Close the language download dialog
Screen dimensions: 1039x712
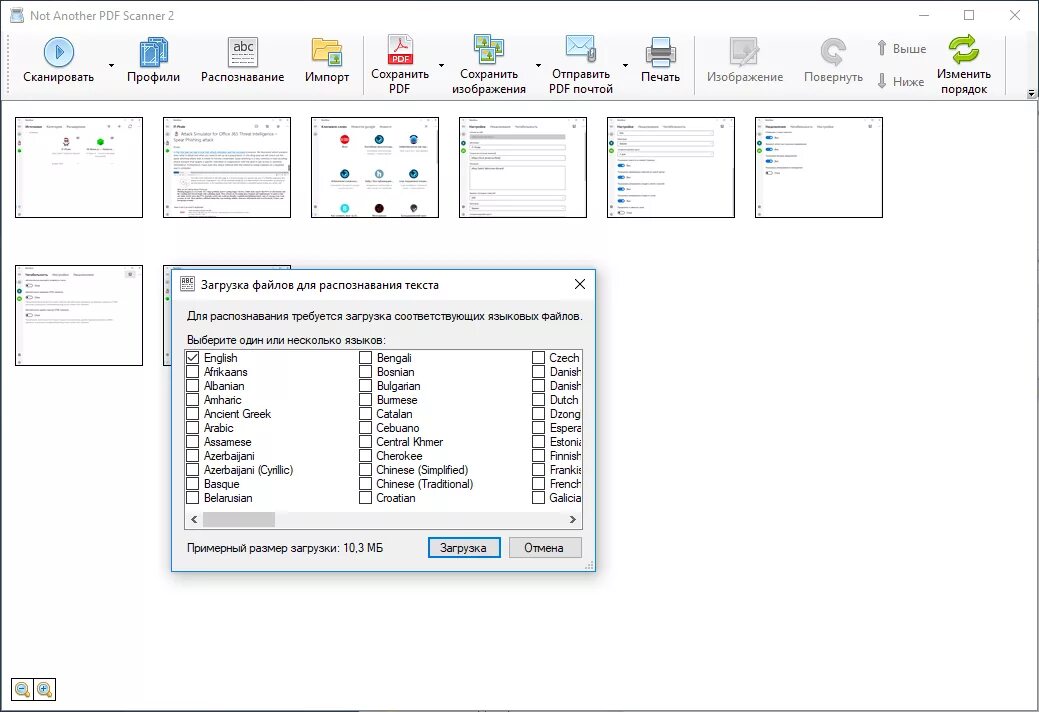[580, 284]
